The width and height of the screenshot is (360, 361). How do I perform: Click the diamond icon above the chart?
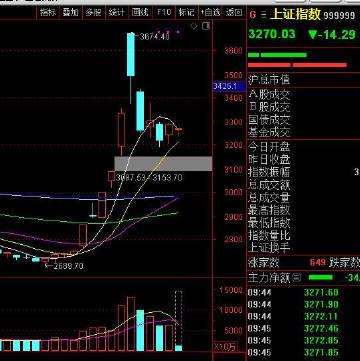[194, 26]
